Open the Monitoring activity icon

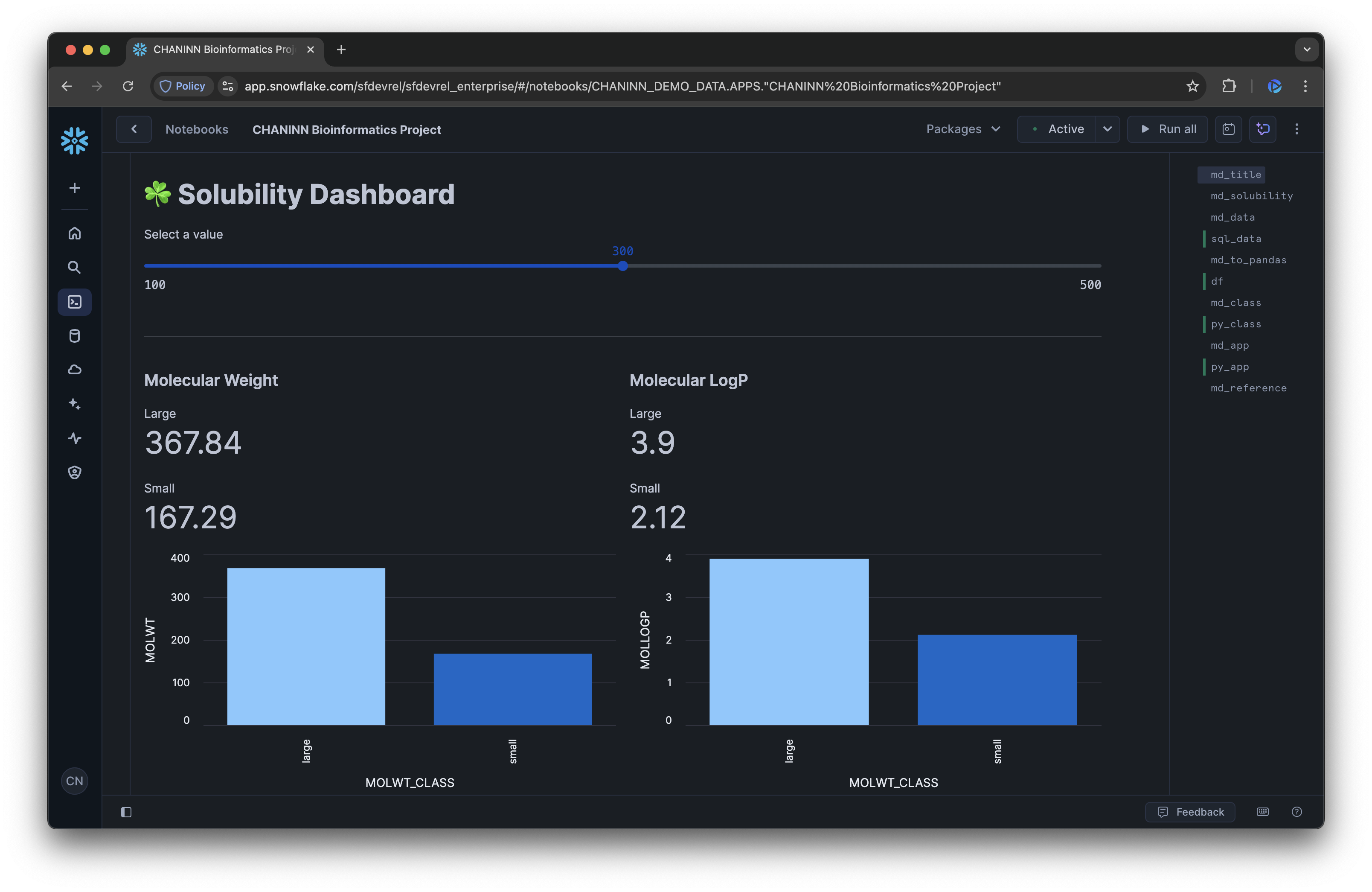click(x=74, y=438)
